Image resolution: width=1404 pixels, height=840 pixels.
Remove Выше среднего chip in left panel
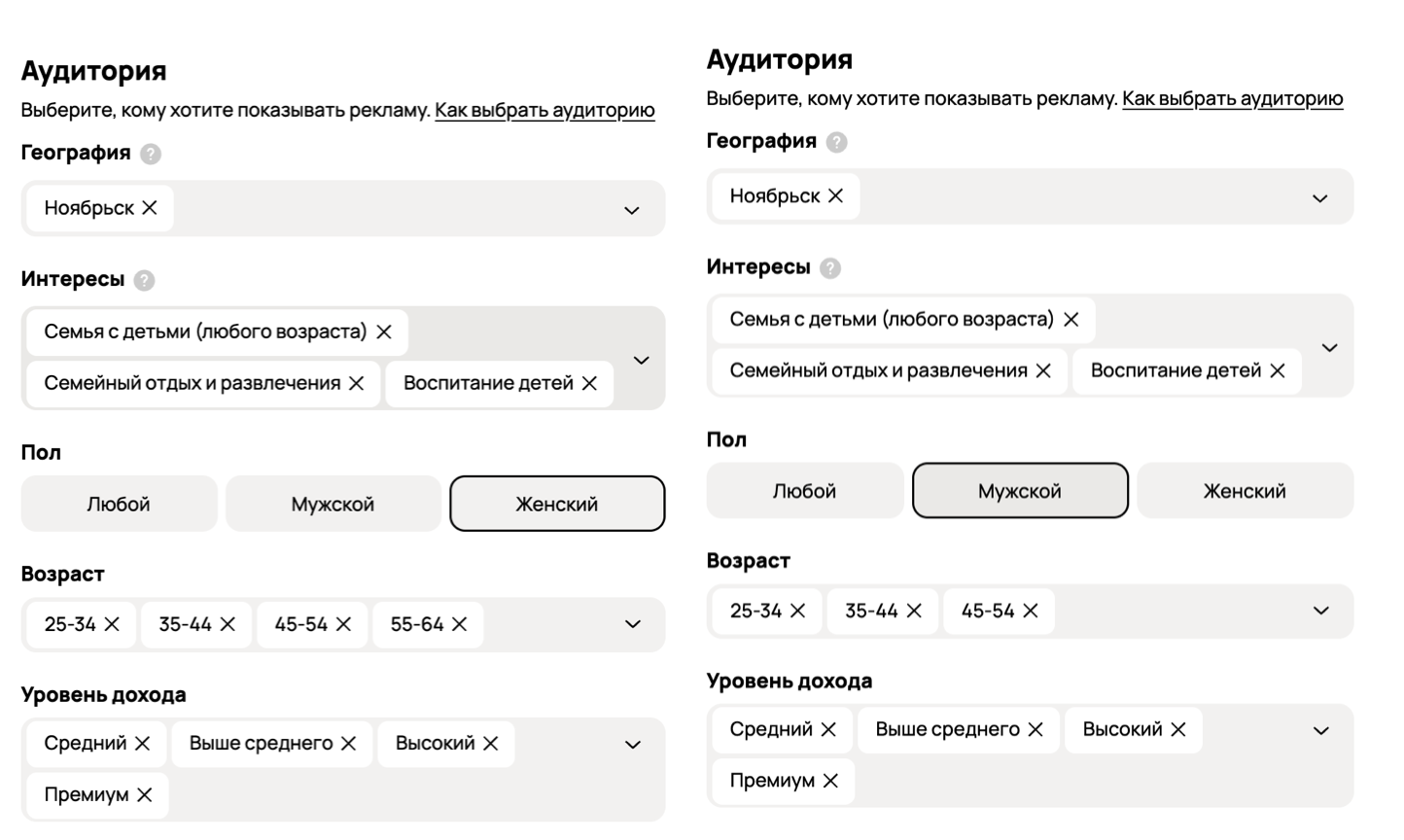[x=348, y=744]
